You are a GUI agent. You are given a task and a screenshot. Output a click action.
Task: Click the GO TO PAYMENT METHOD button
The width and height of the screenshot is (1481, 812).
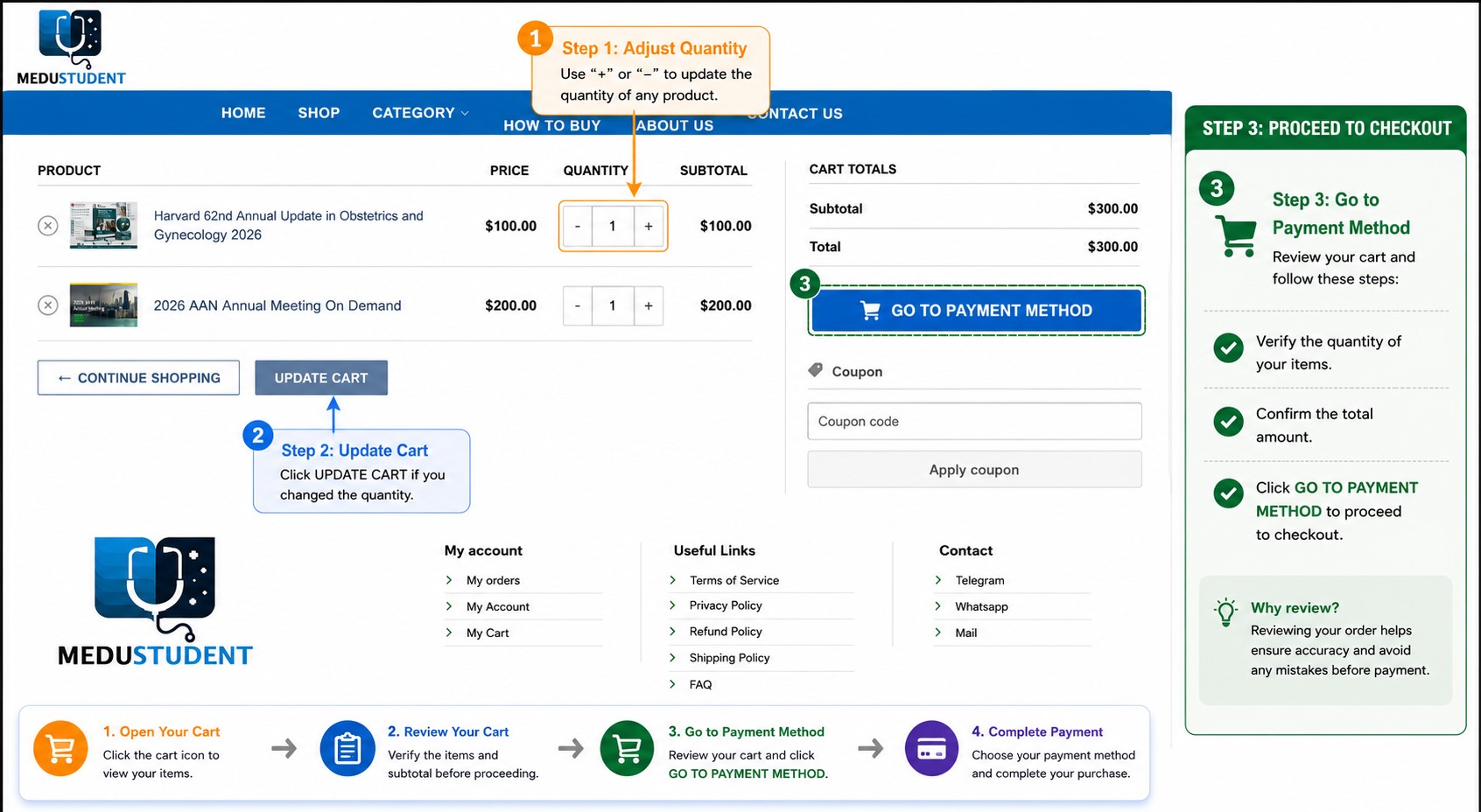[x=976, y=311]
